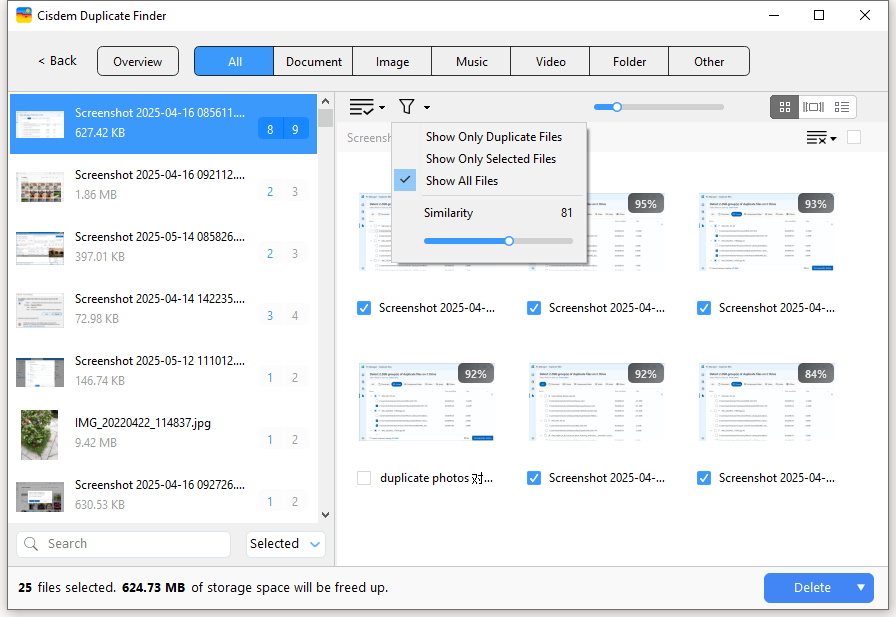Toggle the group select-all checkbox
The height and width of the screenshot is (617, 896).
point(854,137)
